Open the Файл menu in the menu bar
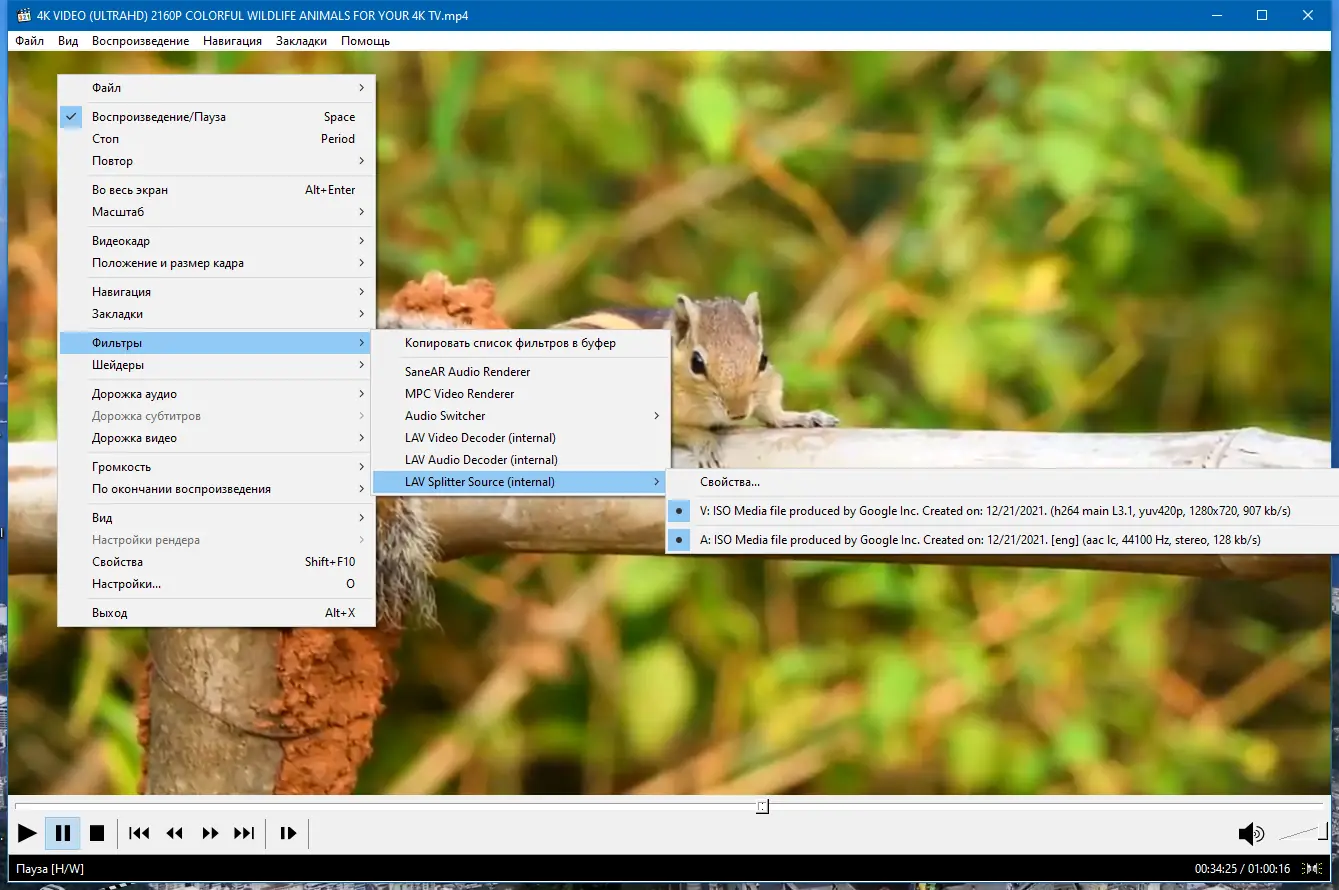The height and width of the screenshot is (890, 1339). point(30,41)
